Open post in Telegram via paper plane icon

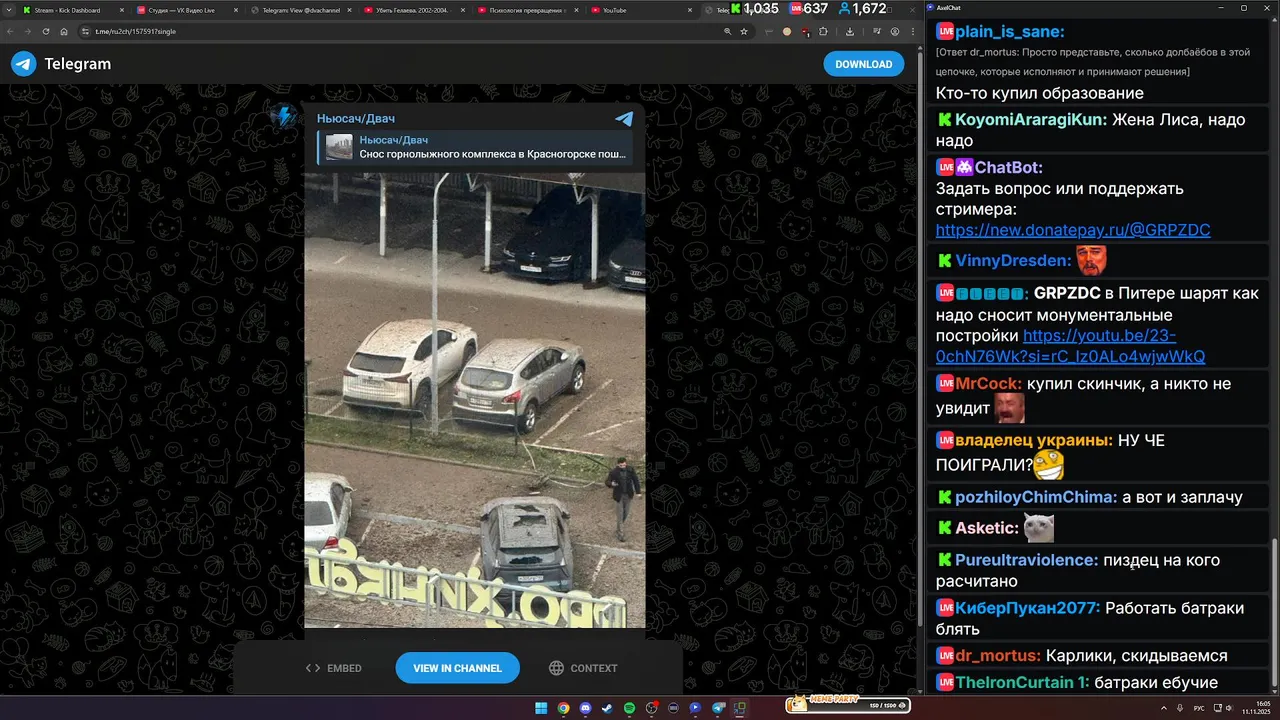tap(624, 118)
